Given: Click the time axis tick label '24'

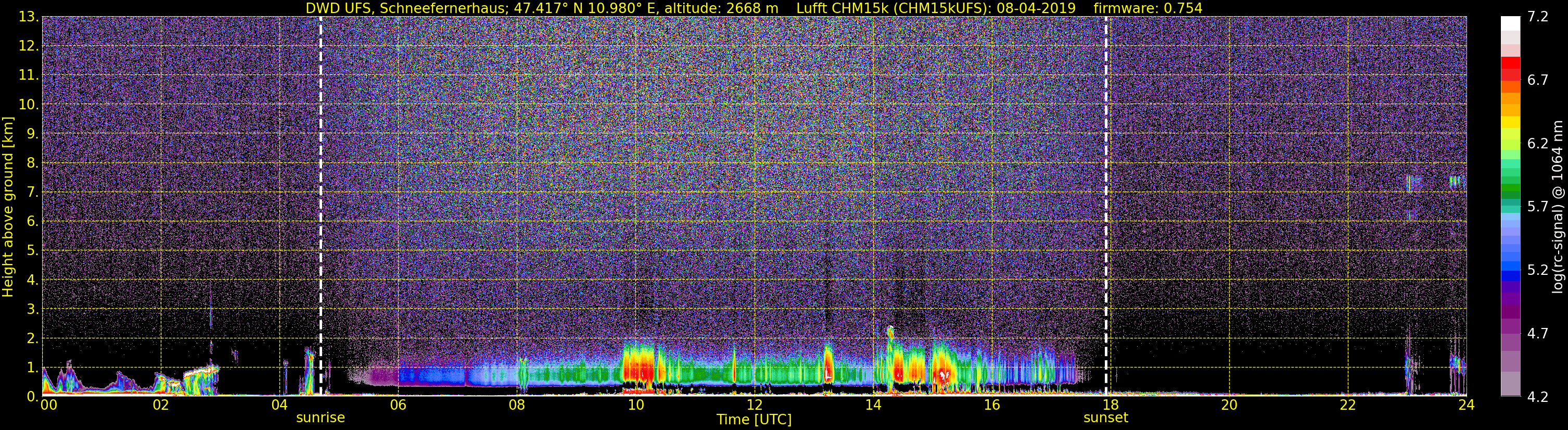Looking at the screenshot, I should coord(1467,406).
